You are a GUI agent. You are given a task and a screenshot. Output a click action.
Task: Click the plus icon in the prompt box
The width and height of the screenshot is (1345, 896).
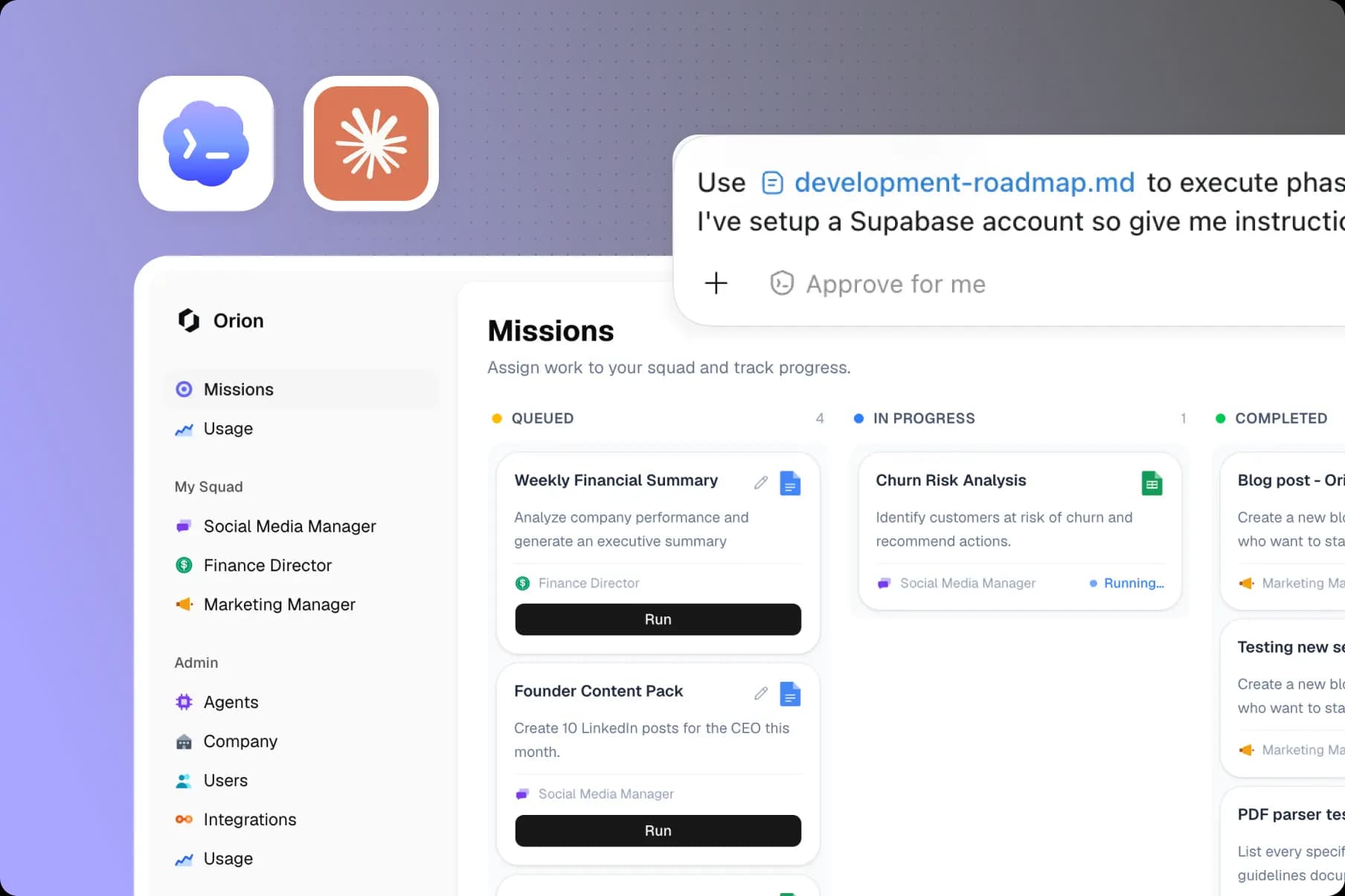tap(716, 283)
